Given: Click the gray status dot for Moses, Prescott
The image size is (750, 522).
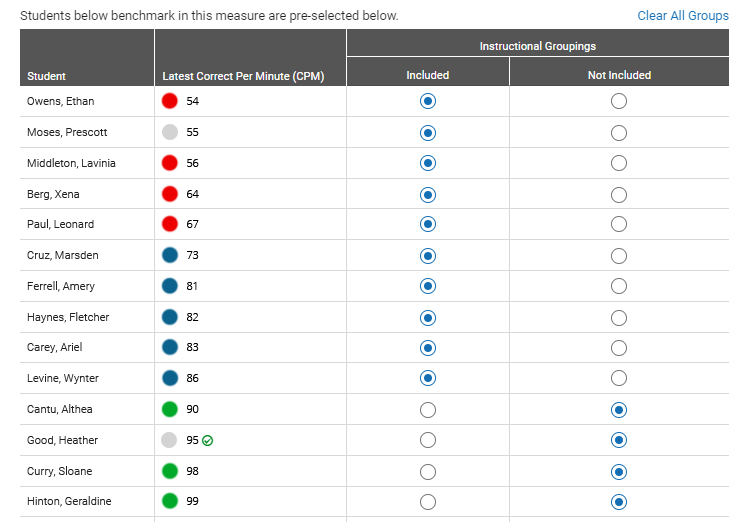Looking at the screenshot, I should [x=170, y=132].
